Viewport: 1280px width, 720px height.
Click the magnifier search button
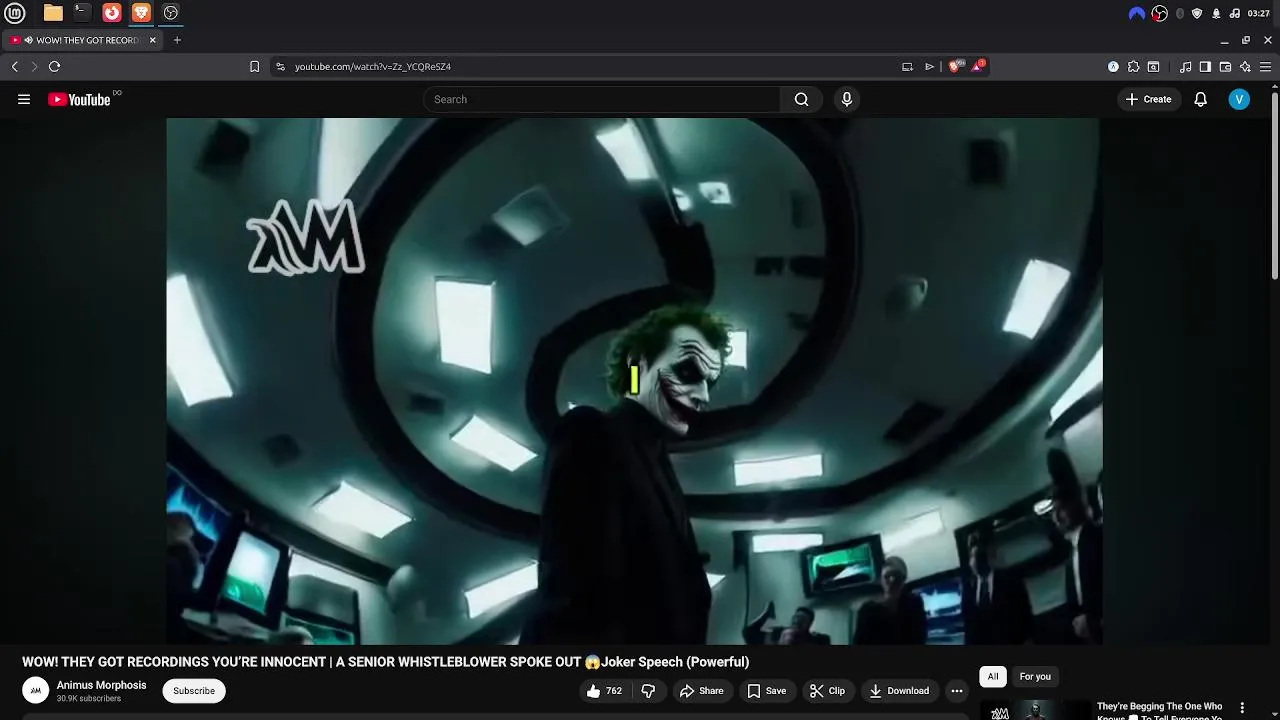coord(801,99)
